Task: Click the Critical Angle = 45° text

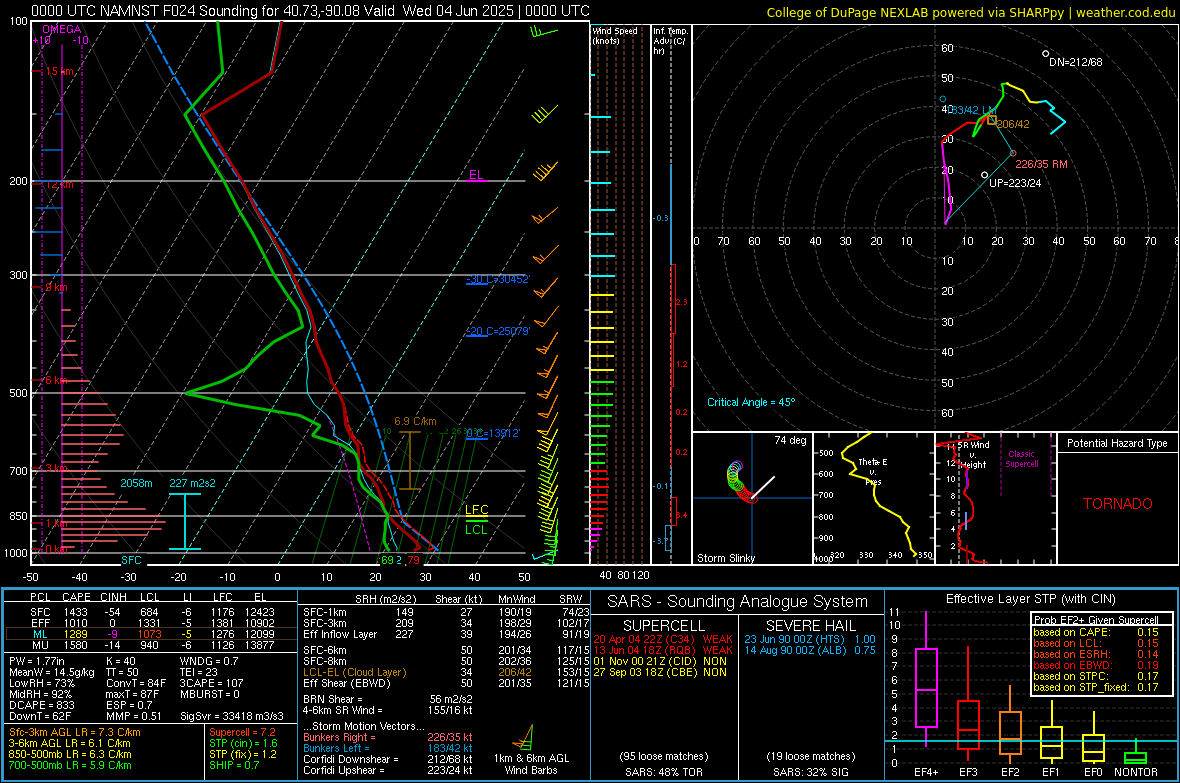Action: pyautogui.click(x=751, y=402)
